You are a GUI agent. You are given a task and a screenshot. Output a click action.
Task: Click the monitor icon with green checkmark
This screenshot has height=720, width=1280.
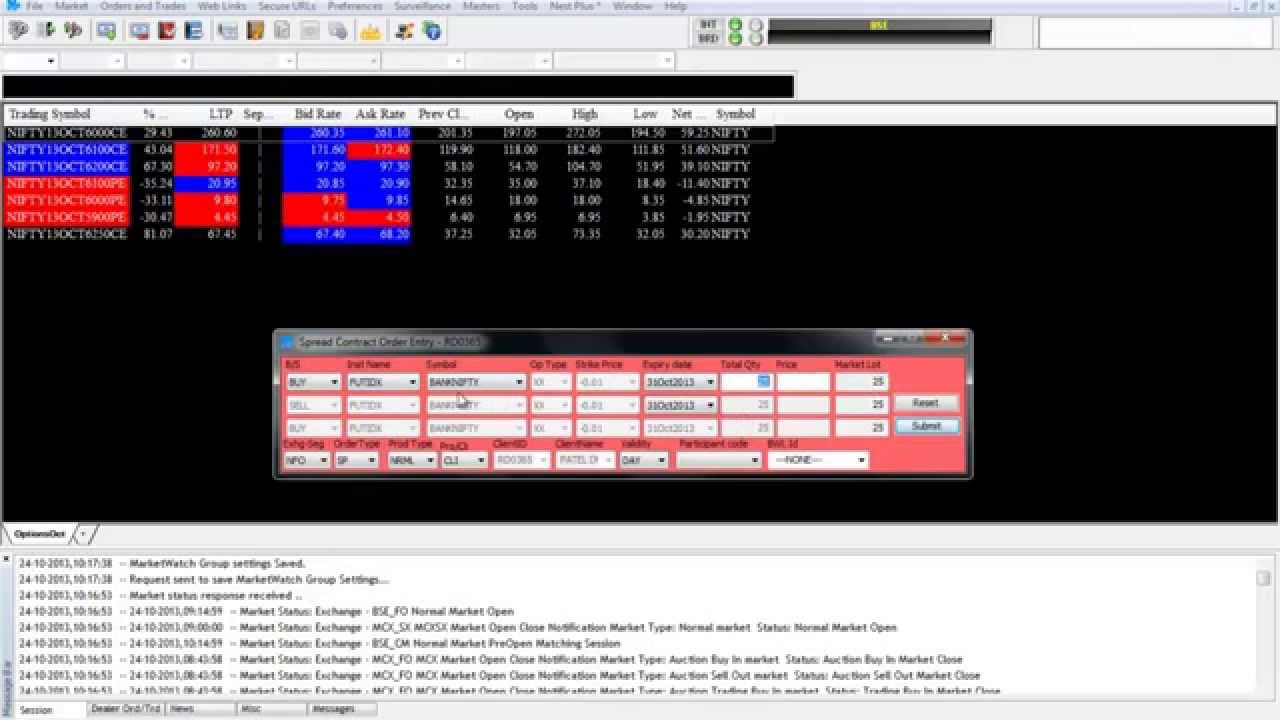click(x=106, y=31)
